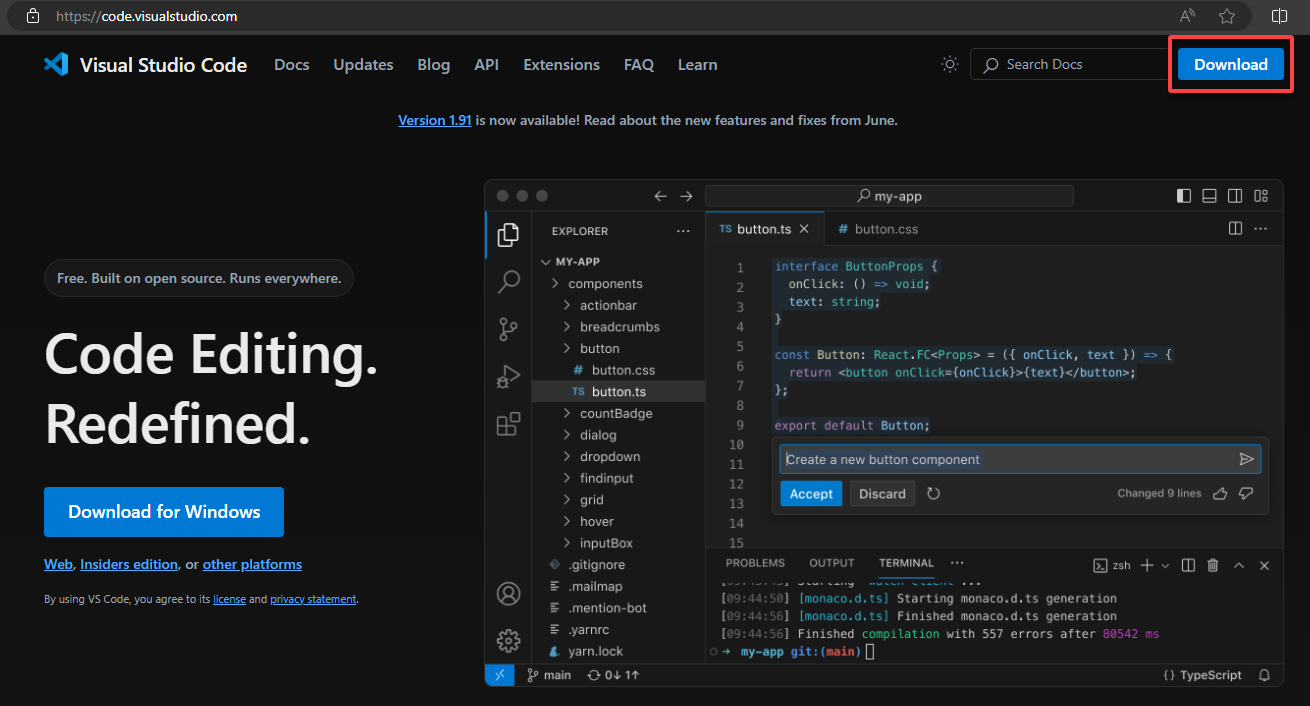This screenshot has width=1310, height=706.
Task: Select the Run and Debug icon
Action: pyautogui.click(x=508, y=377)
